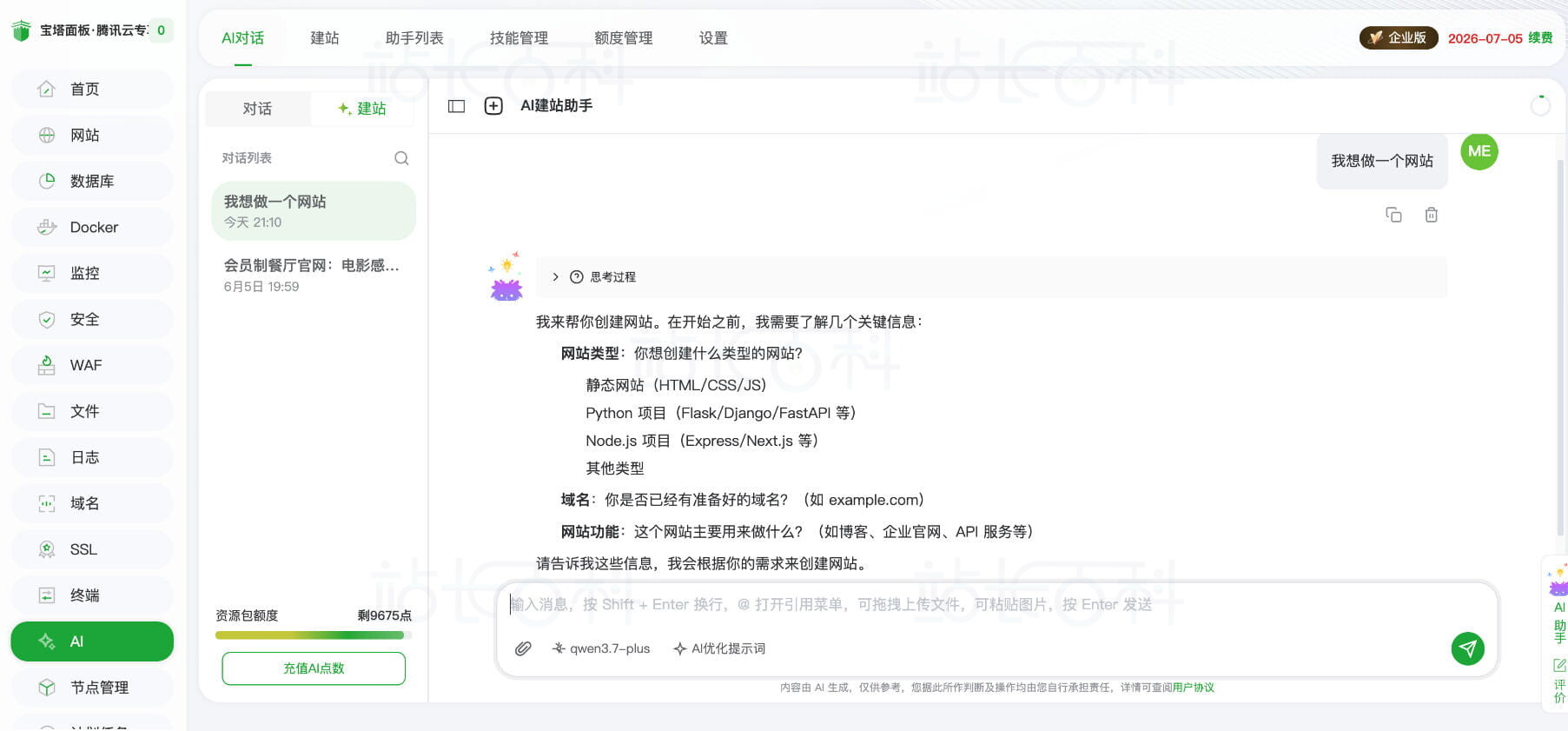Click the search icon in 对话列表
The height and width of the screenshot is (731, 1568).
pyautogui.click(x=401, y=158)
